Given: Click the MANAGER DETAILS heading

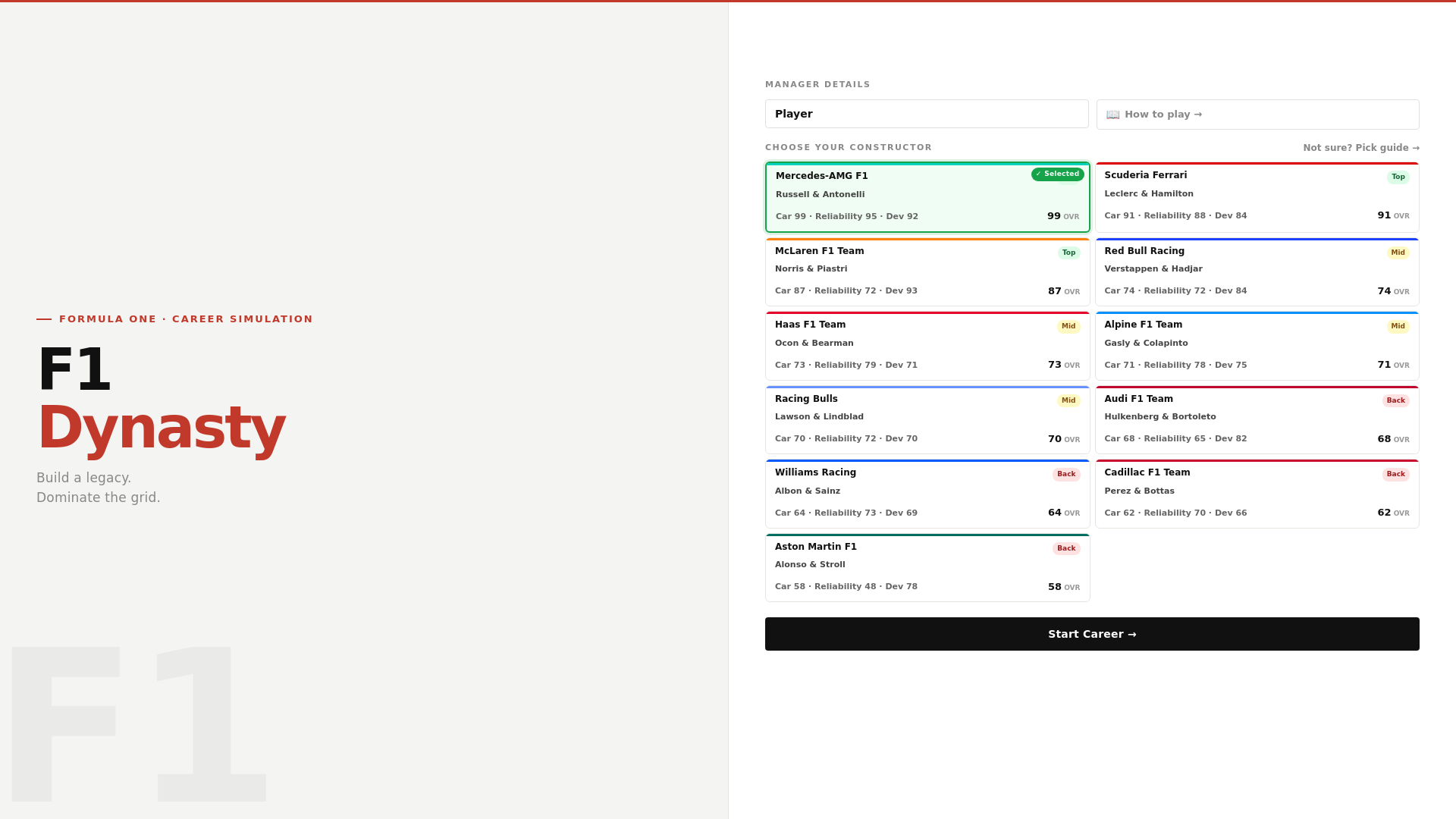Looking at the screenshot, I should [817, 85].
